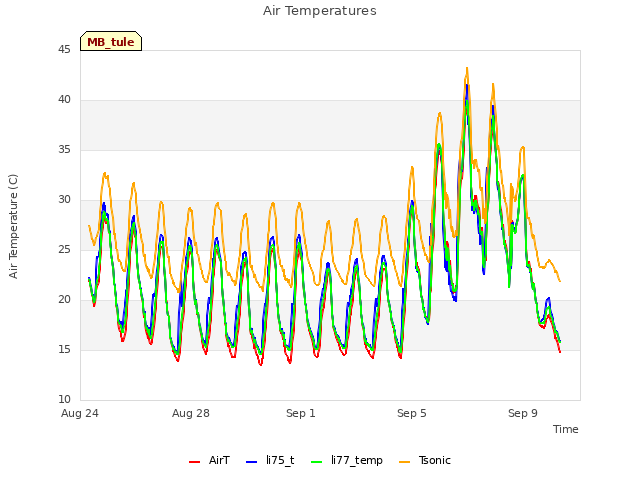Click the 45 y-axis tick label
This screenshot has width=640, height=480.
(x=64, y=49)
